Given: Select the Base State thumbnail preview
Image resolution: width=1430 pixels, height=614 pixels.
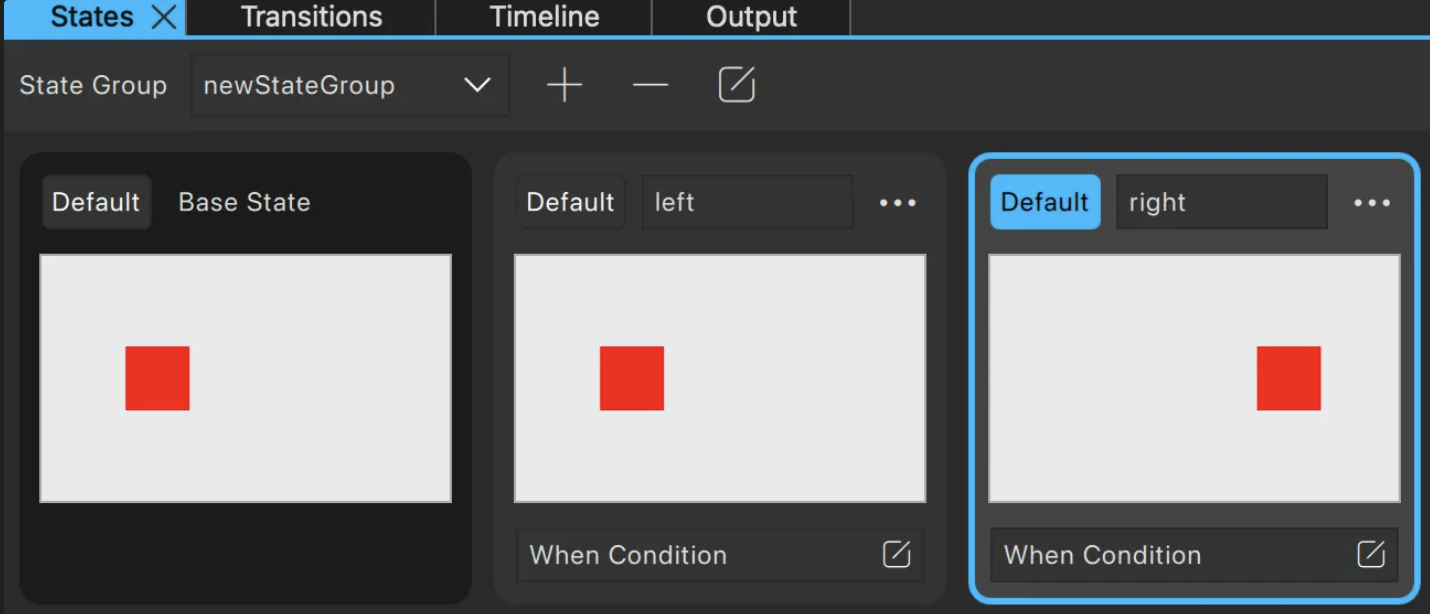Looking at the screenshot, I should point(245,378).
